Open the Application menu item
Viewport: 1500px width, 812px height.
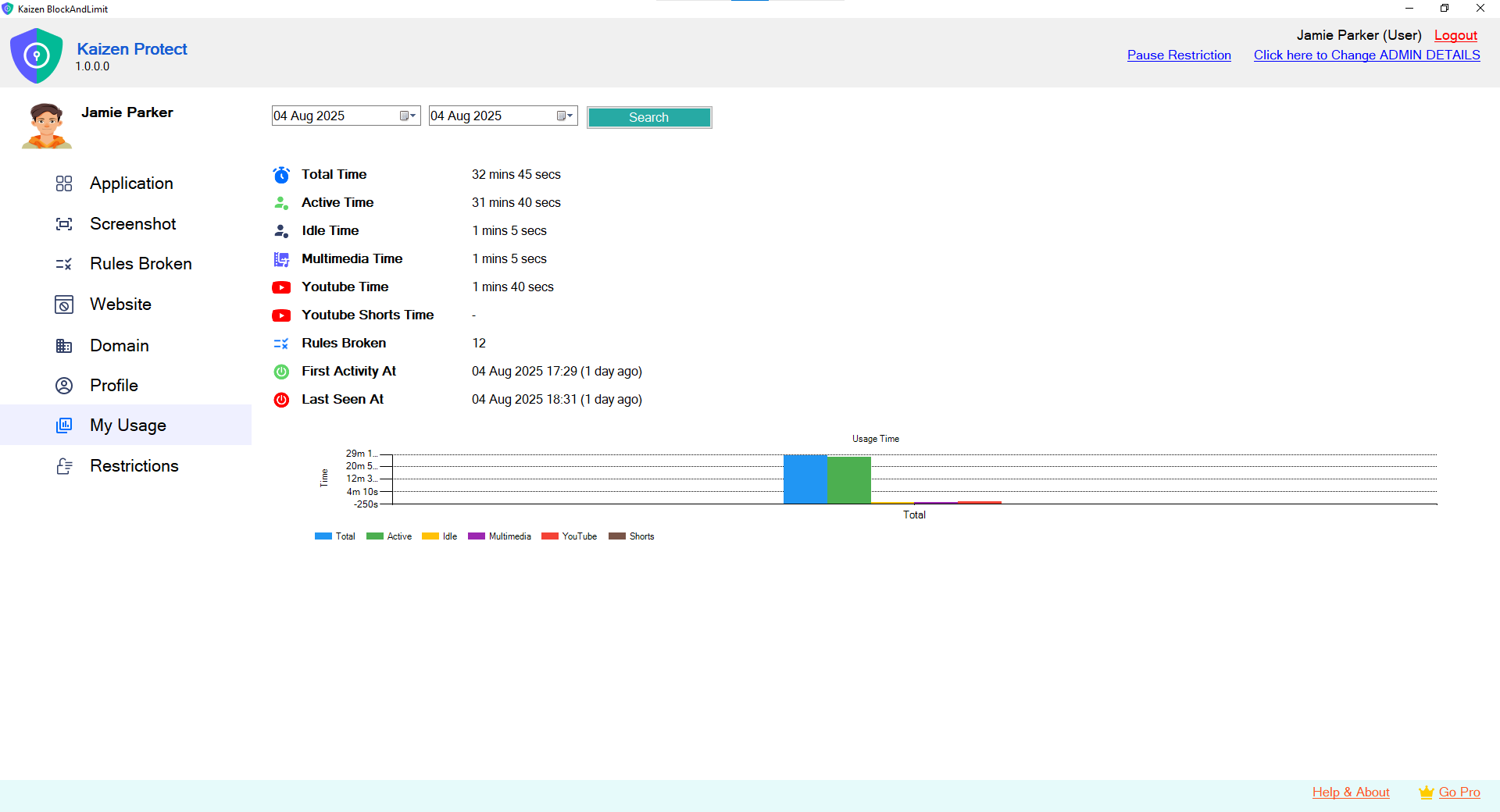(131, 183)
